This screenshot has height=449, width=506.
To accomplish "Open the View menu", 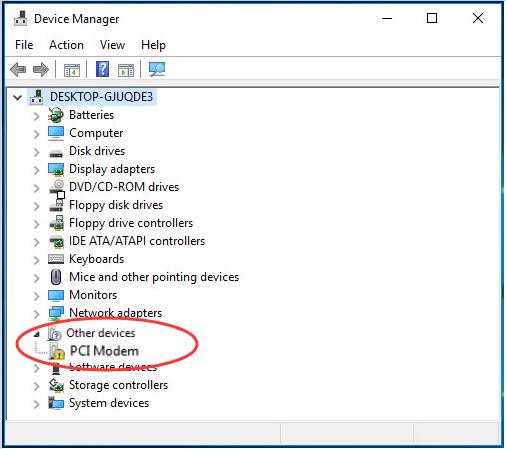I will (113, 45).
